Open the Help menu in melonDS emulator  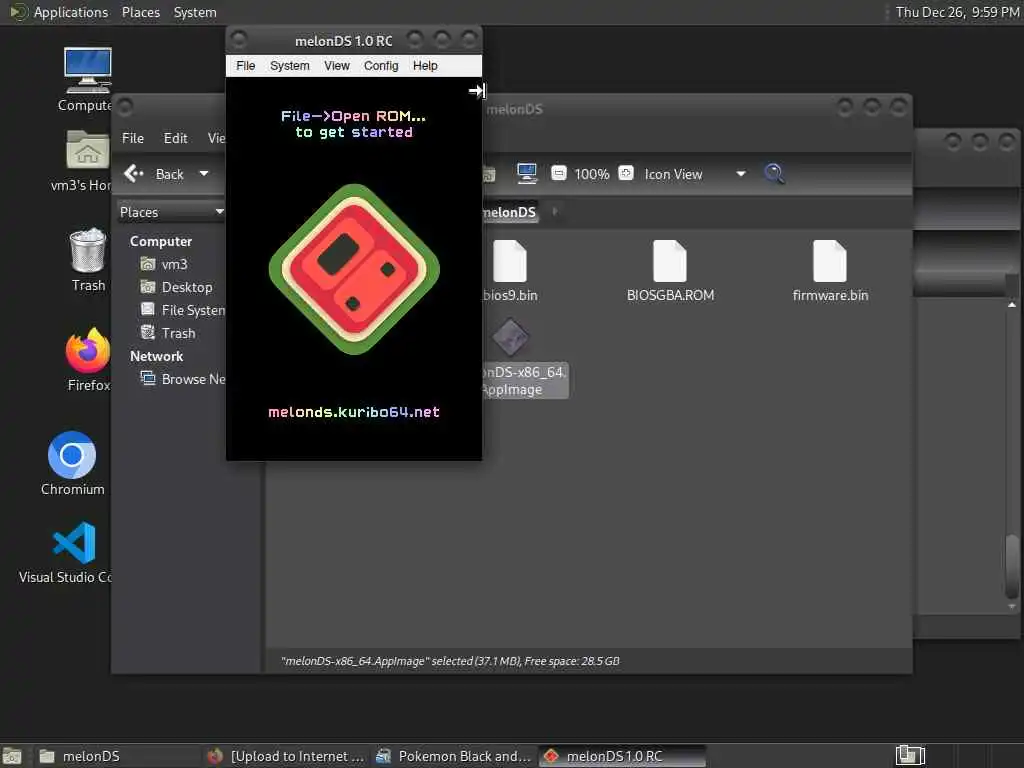coord(424,66)
